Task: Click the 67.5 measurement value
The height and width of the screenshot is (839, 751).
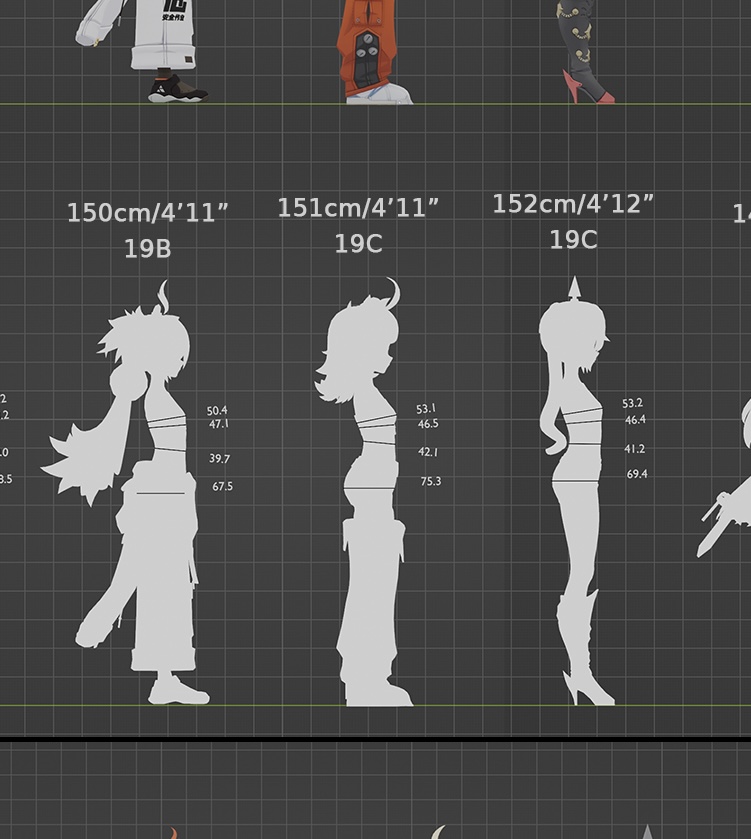Action: [x=223, y=486]
